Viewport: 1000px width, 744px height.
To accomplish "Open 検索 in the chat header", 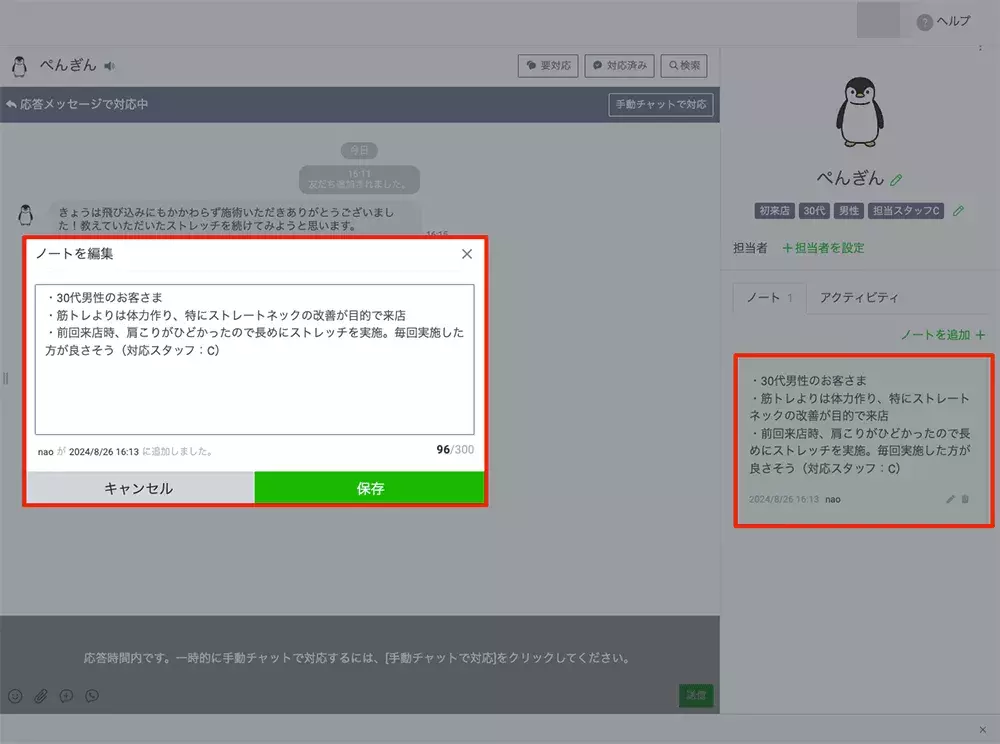I will pos(684,66).
